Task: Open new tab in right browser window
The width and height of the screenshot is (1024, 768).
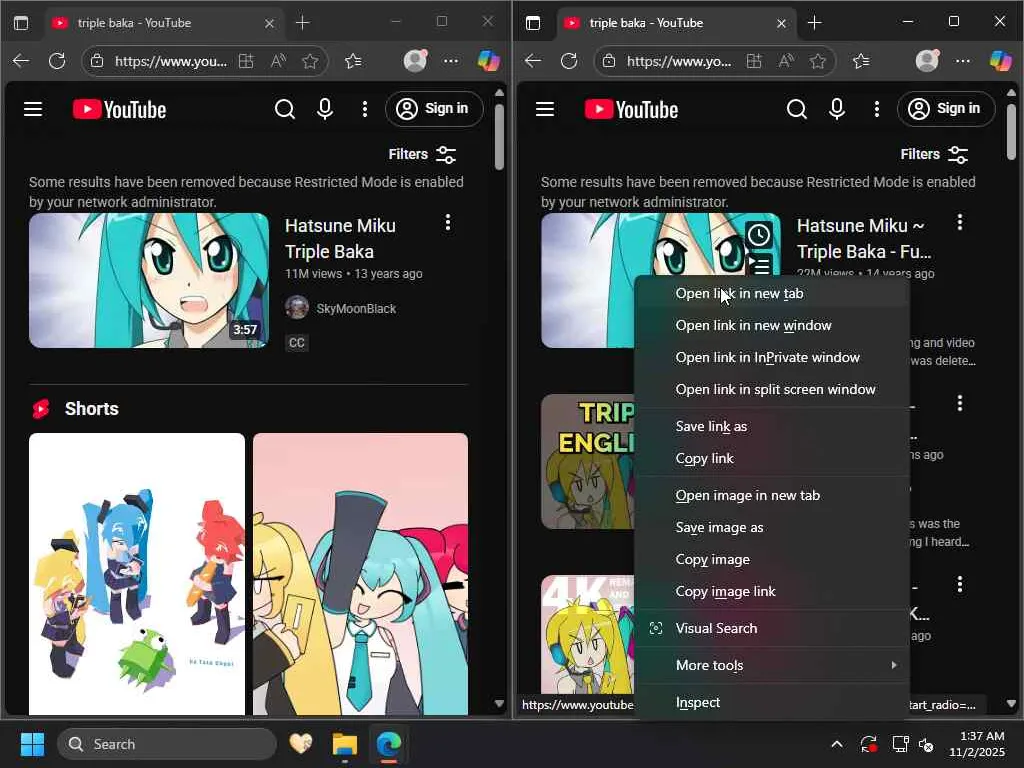Action: (x=814, y=23)
